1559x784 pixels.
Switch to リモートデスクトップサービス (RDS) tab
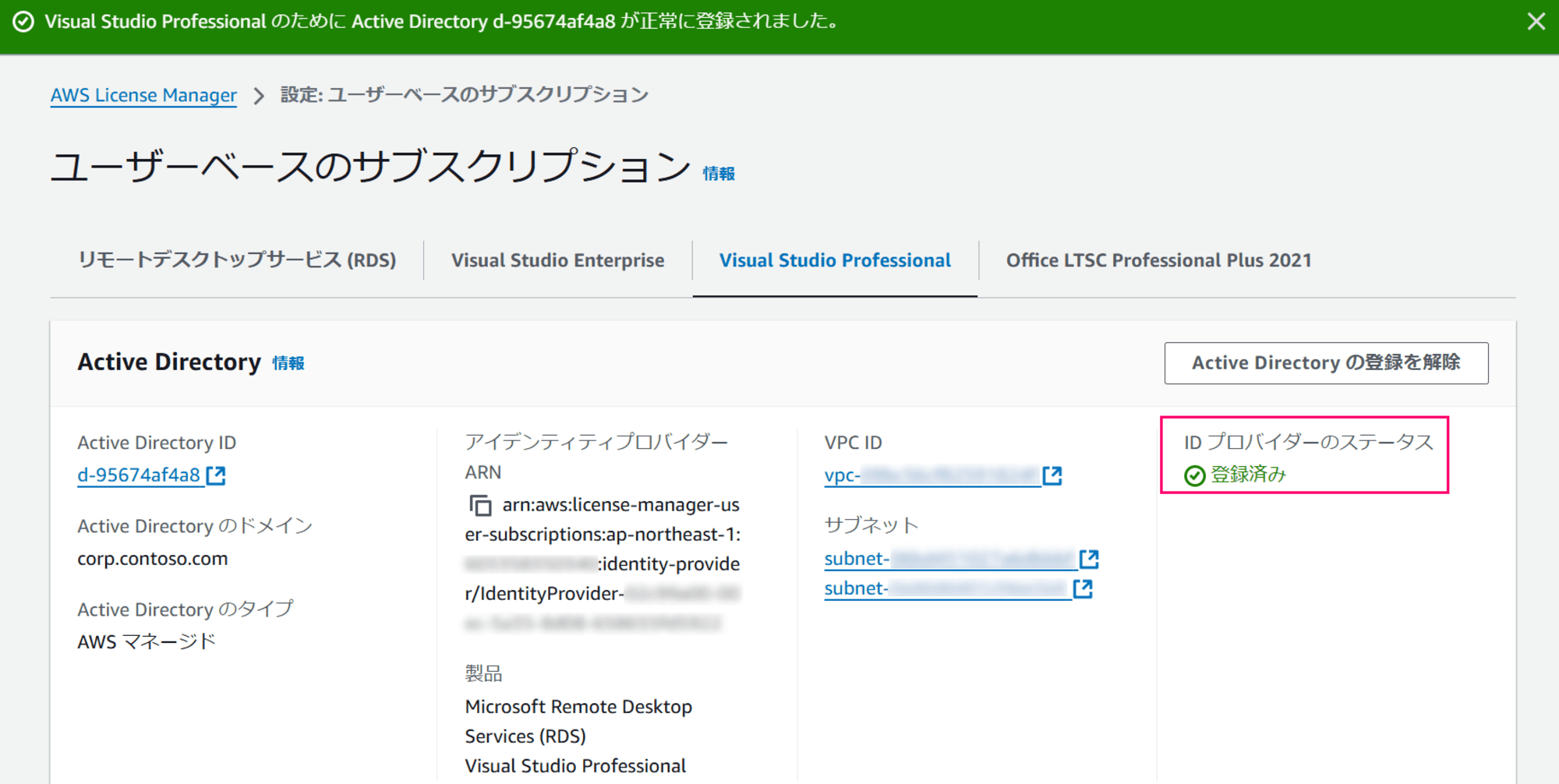pos(237,260)
